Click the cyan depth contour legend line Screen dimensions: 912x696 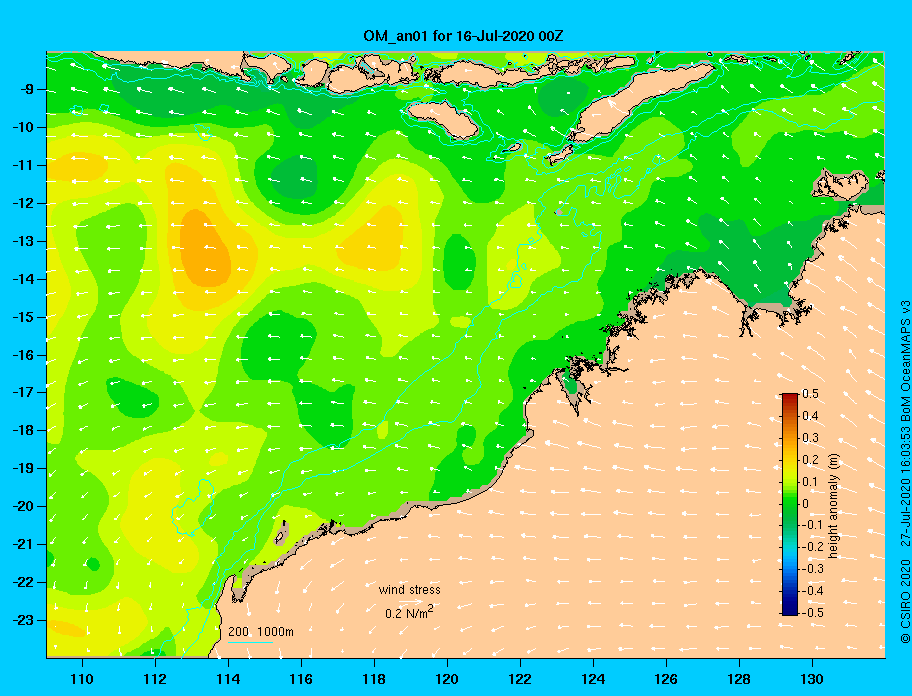pos(250,643)
